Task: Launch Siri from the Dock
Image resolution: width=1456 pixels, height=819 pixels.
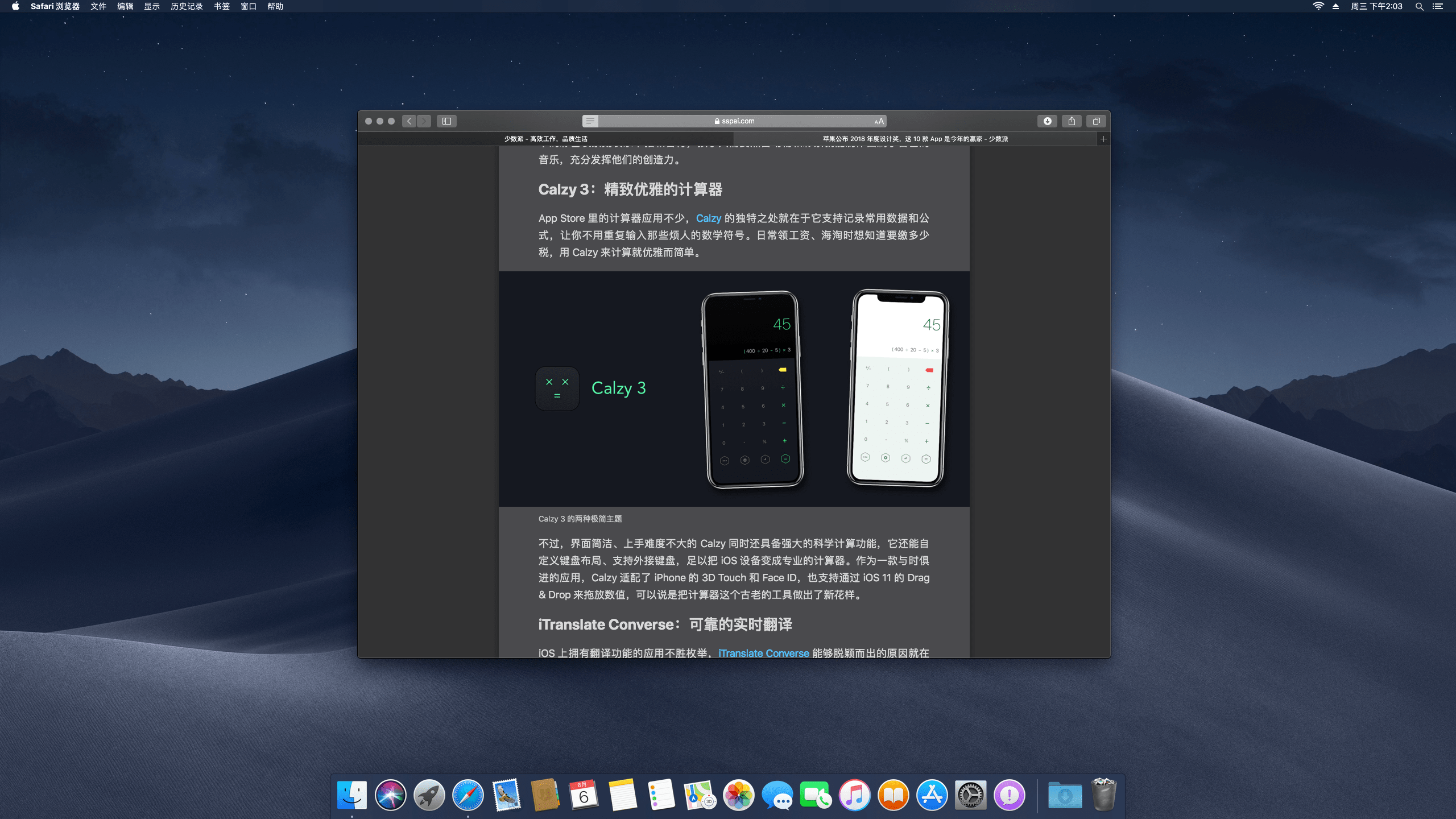Action: click(x=391, y=795)
